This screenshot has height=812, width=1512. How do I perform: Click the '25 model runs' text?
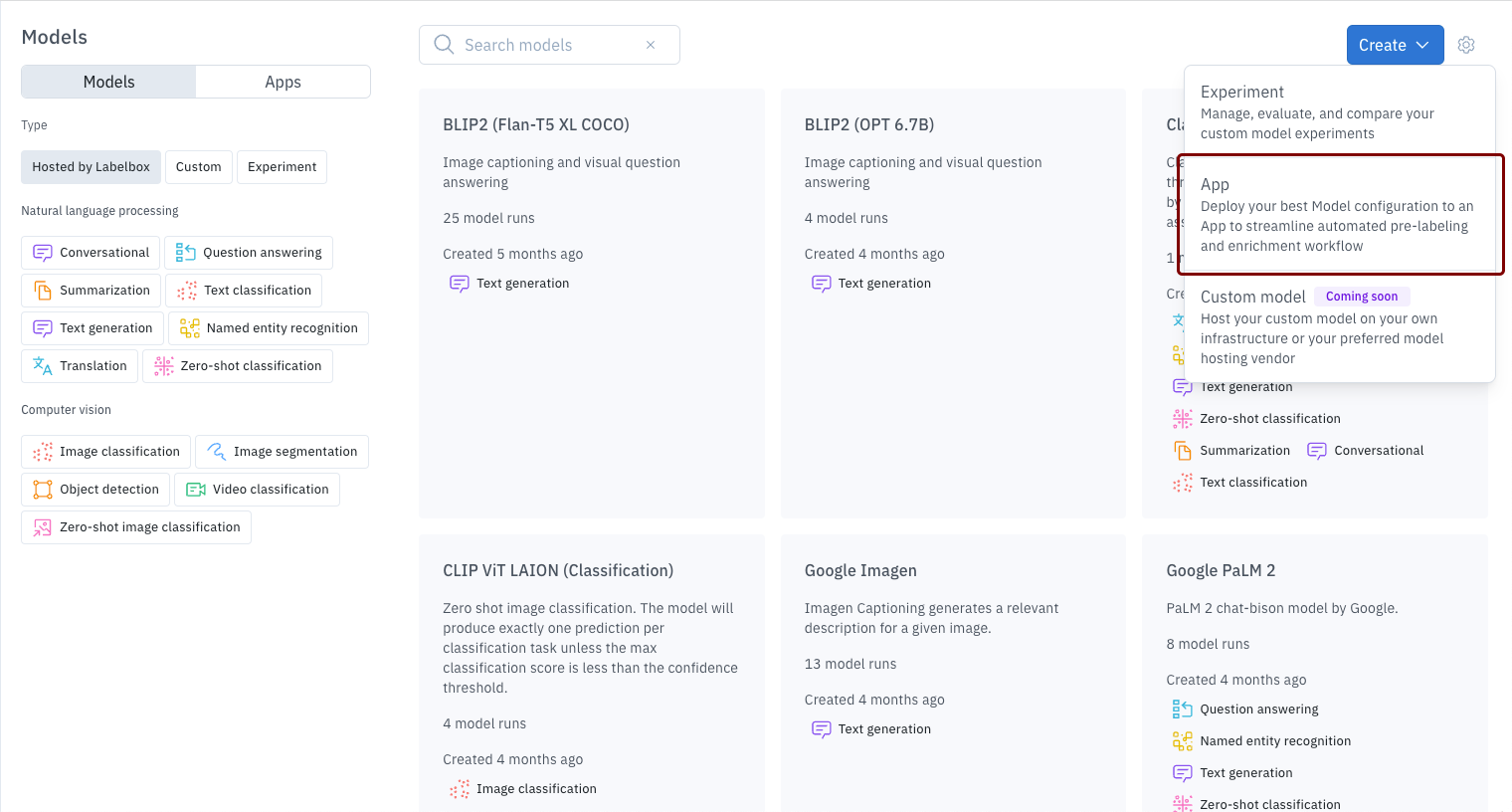click(x=488, y=218)
